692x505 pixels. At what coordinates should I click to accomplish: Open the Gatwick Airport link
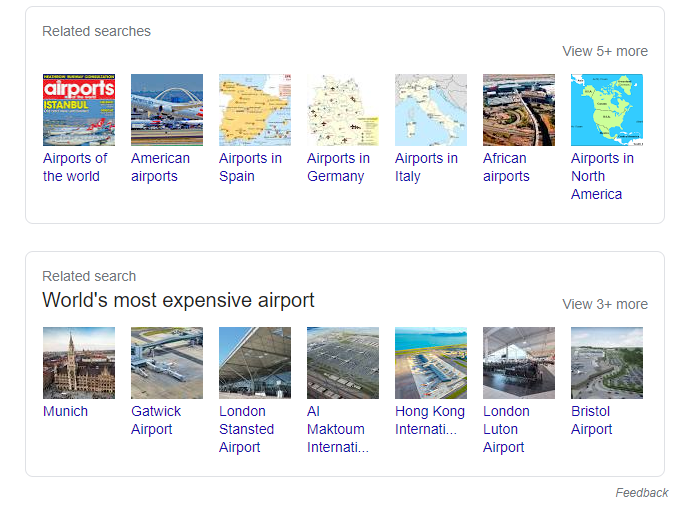coord(156,420)
